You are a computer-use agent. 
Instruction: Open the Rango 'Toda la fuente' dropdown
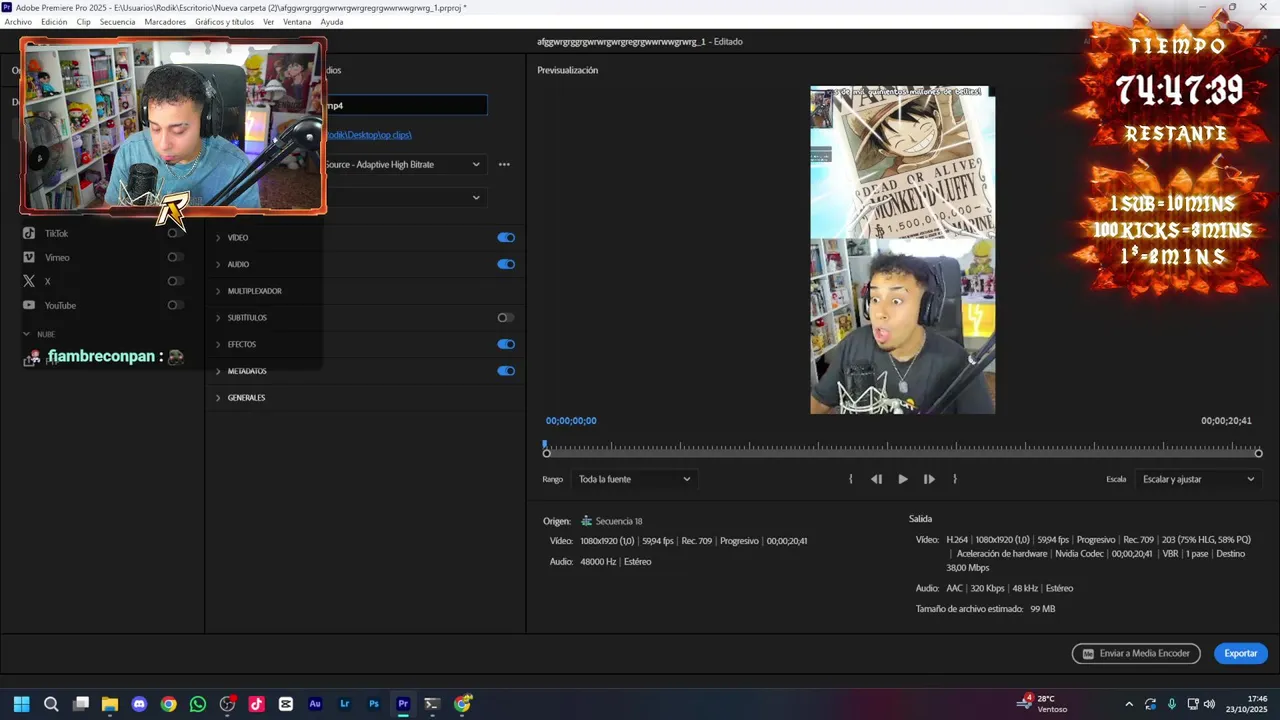(634, 479)
